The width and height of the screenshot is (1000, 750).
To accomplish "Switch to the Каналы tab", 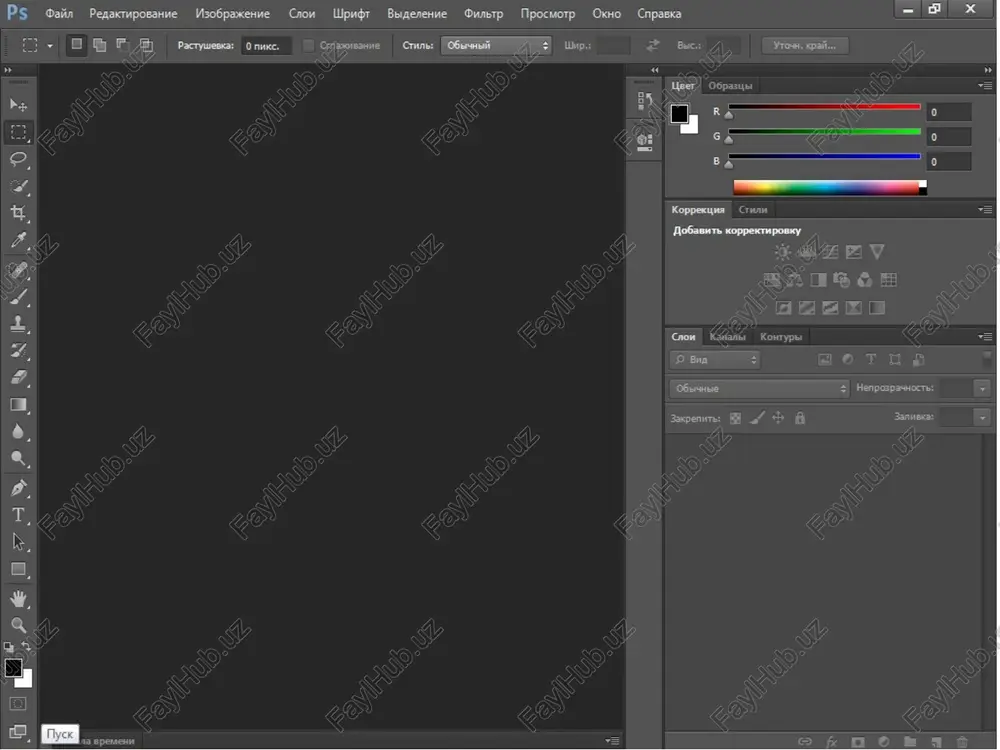I will [x=728, y=337].
